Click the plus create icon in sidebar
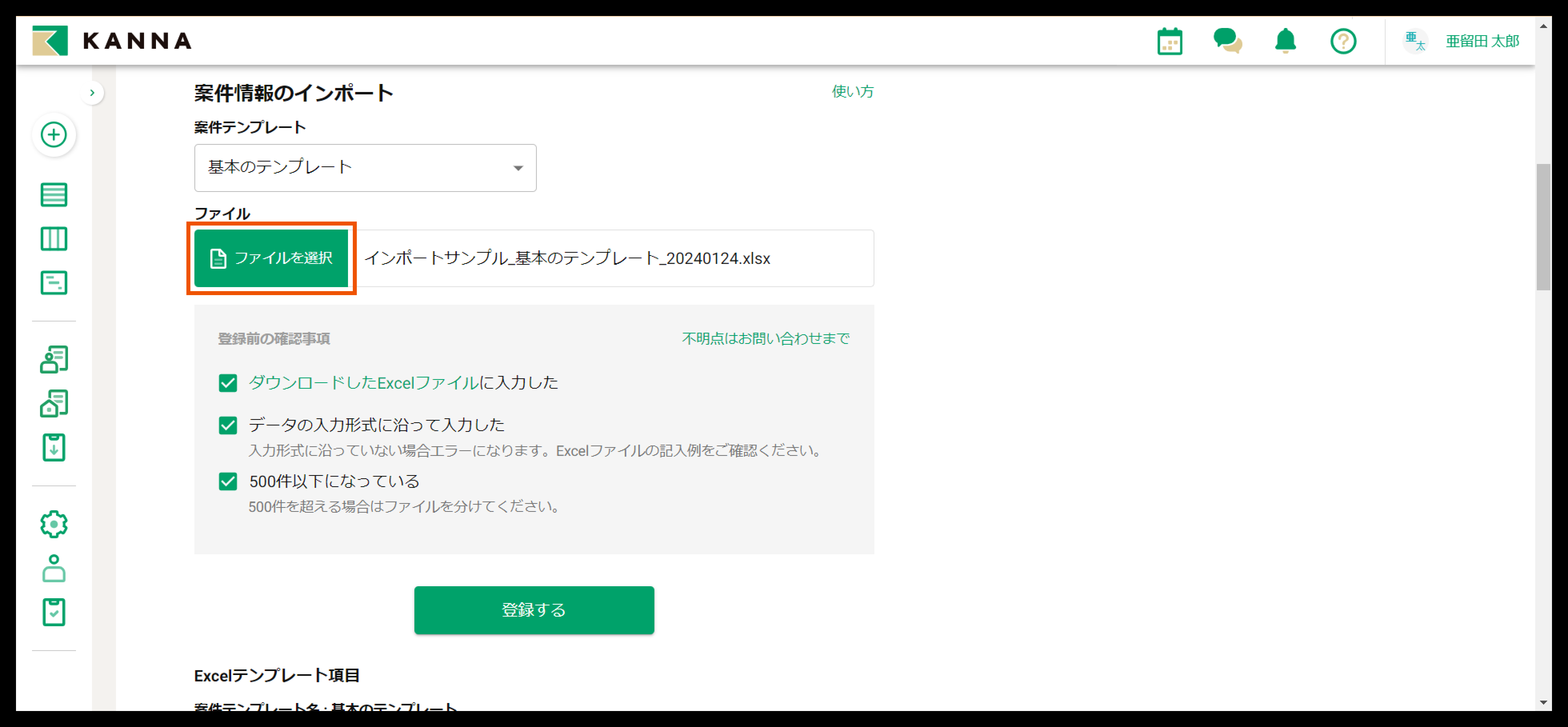The image size is (1568, 727). [54, 134]
